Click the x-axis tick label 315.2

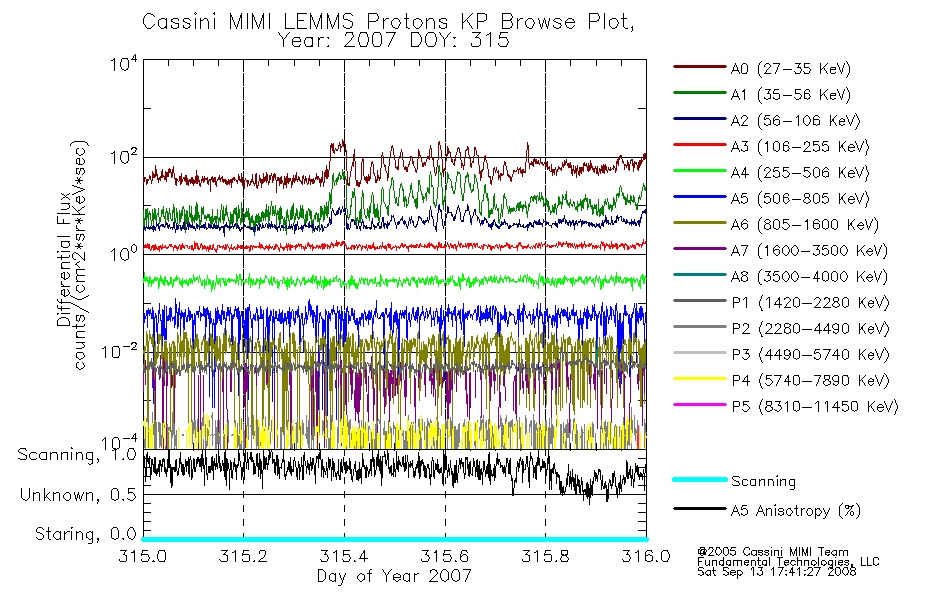243,556
